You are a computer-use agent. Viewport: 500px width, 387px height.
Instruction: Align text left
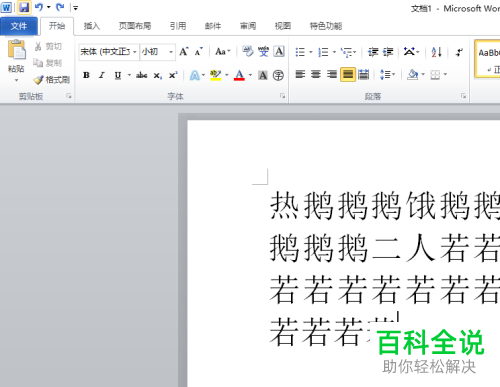click(300, 74)
